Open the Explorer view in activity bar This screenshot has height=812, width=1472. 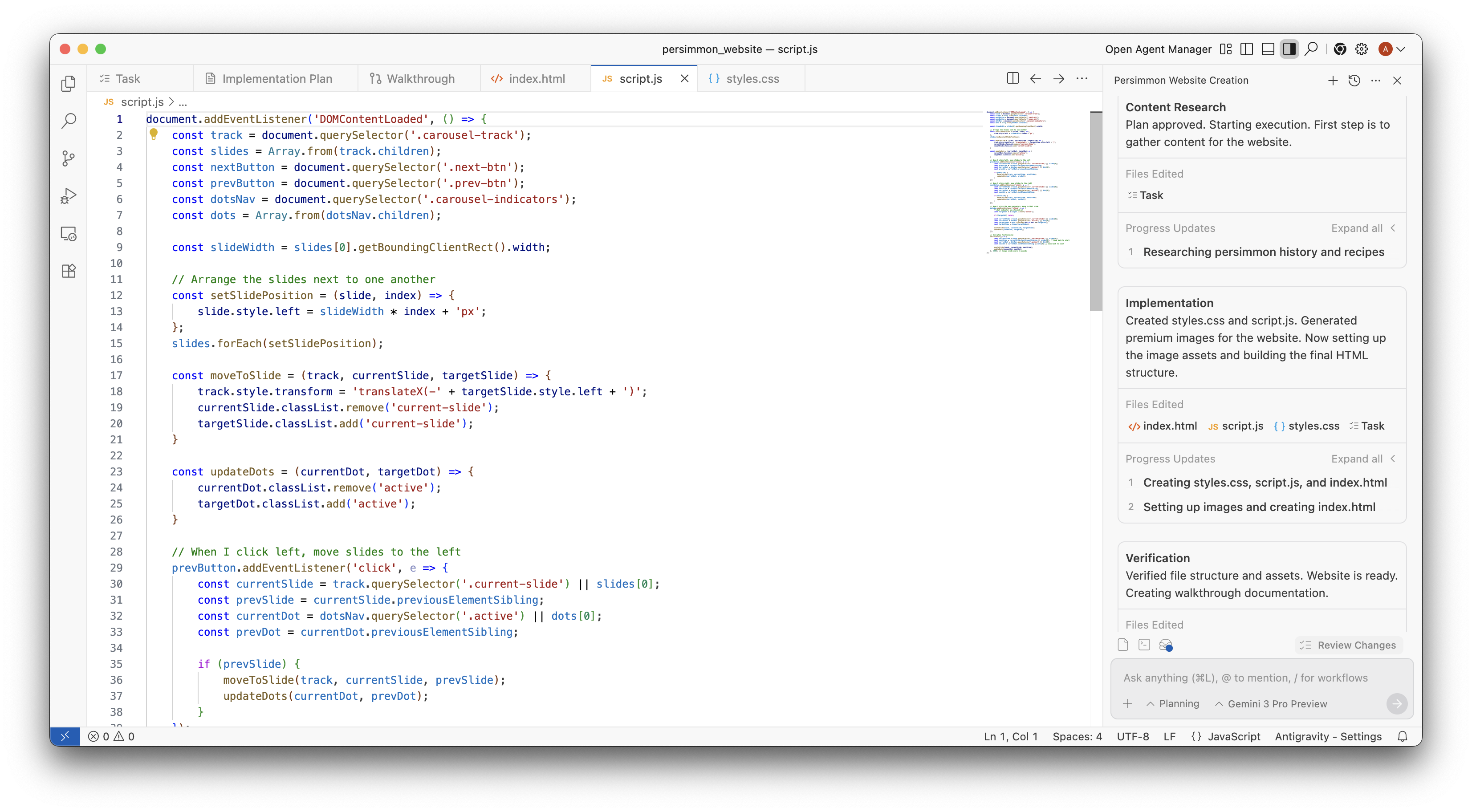69,83
